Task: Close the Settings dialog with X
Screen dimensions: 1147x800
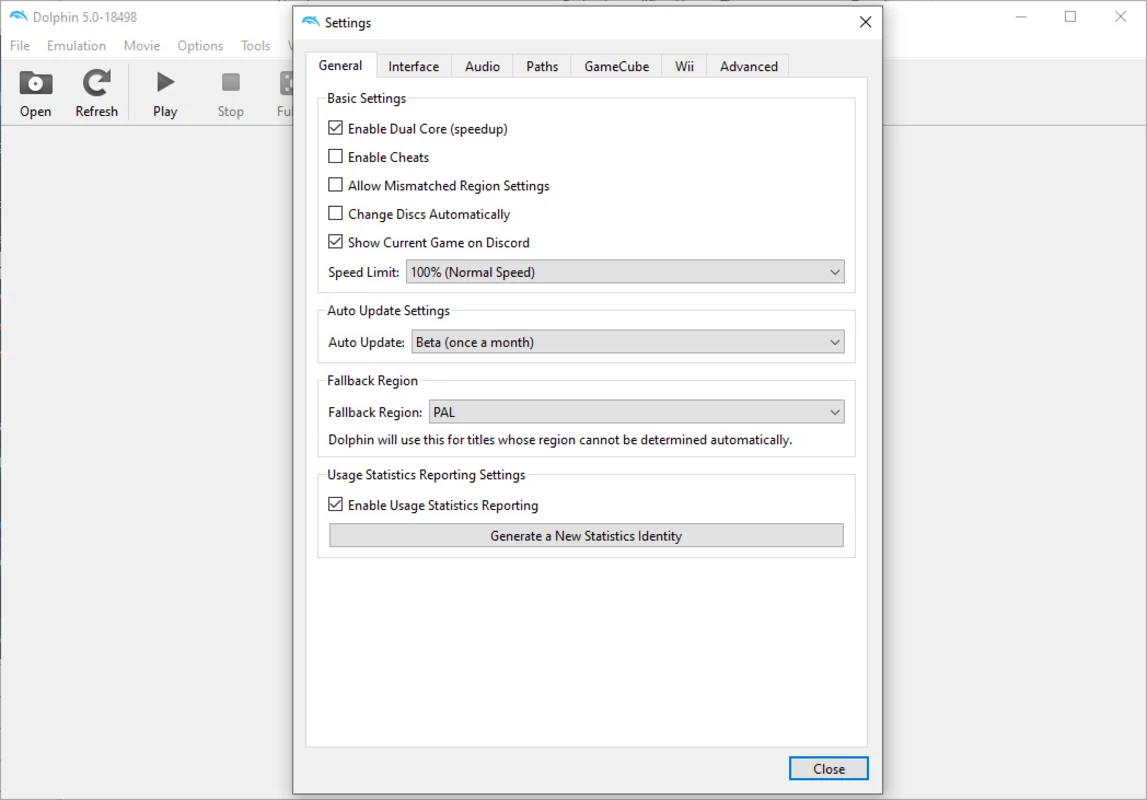Action: click(x=865, y=22)
